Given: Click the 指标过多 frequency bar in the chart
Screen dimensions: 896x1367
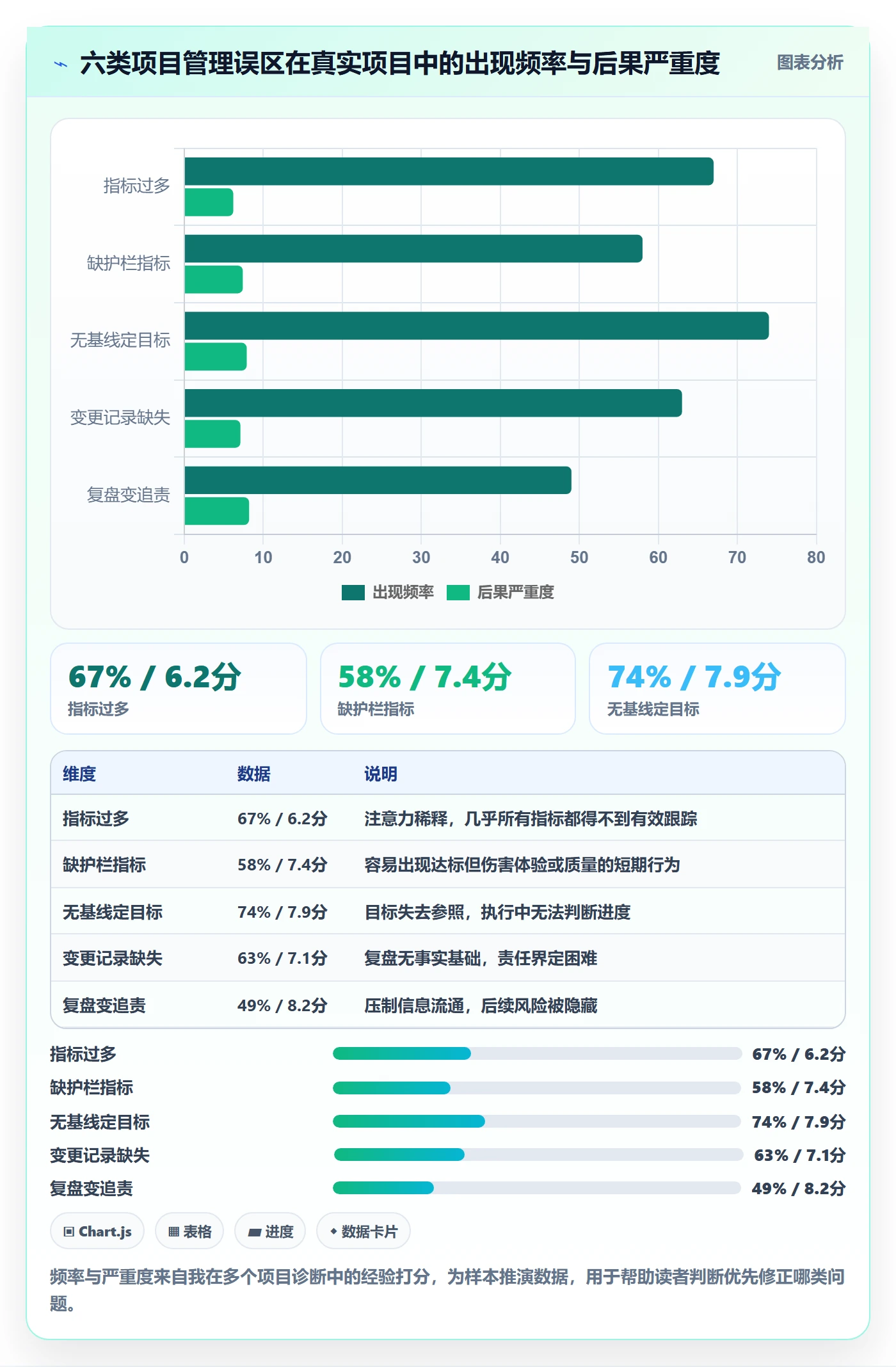Looking at the screenshot, I should (449, 172).
